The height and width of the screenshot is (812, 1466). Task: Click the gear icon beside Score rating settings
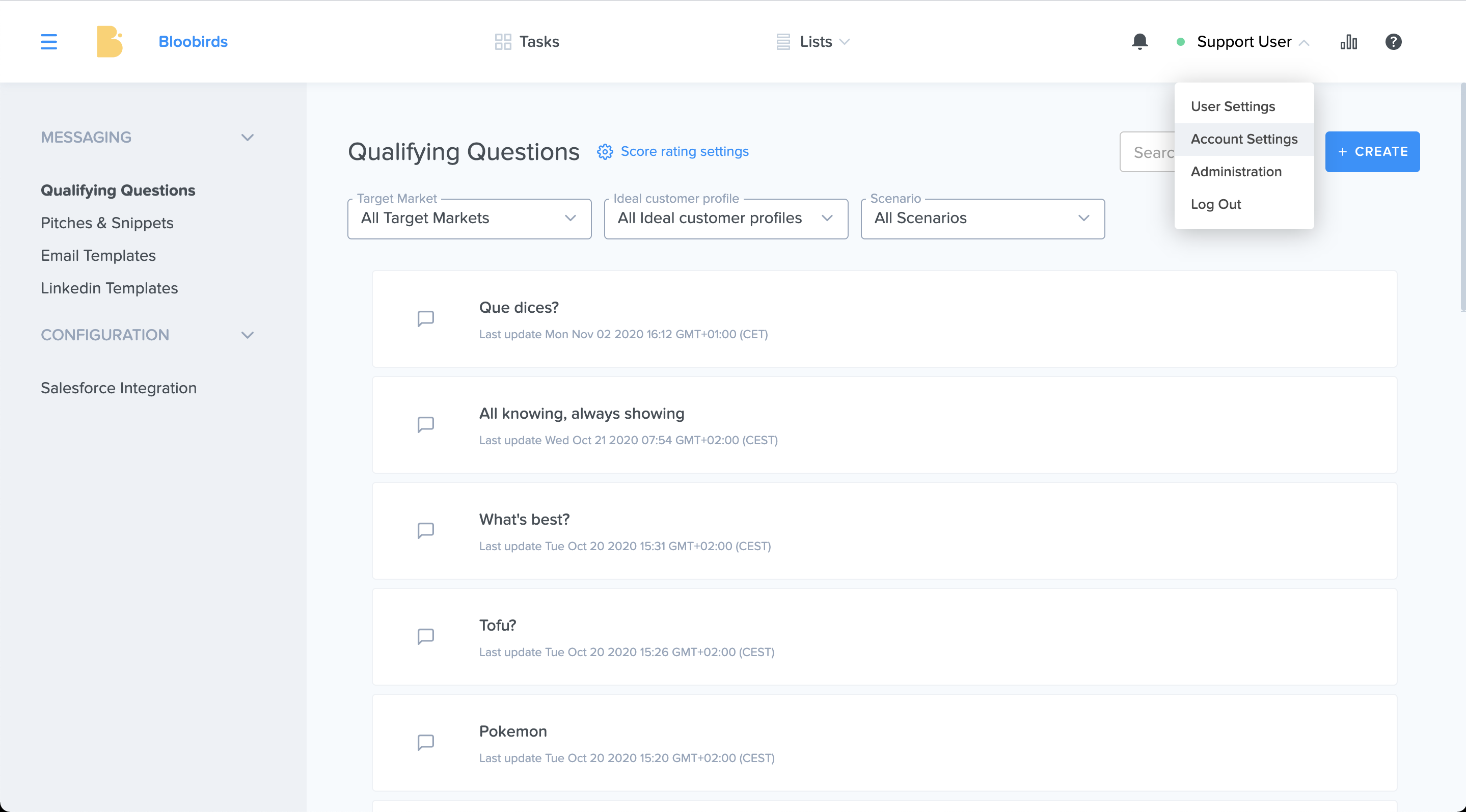[x=605, y=151]
